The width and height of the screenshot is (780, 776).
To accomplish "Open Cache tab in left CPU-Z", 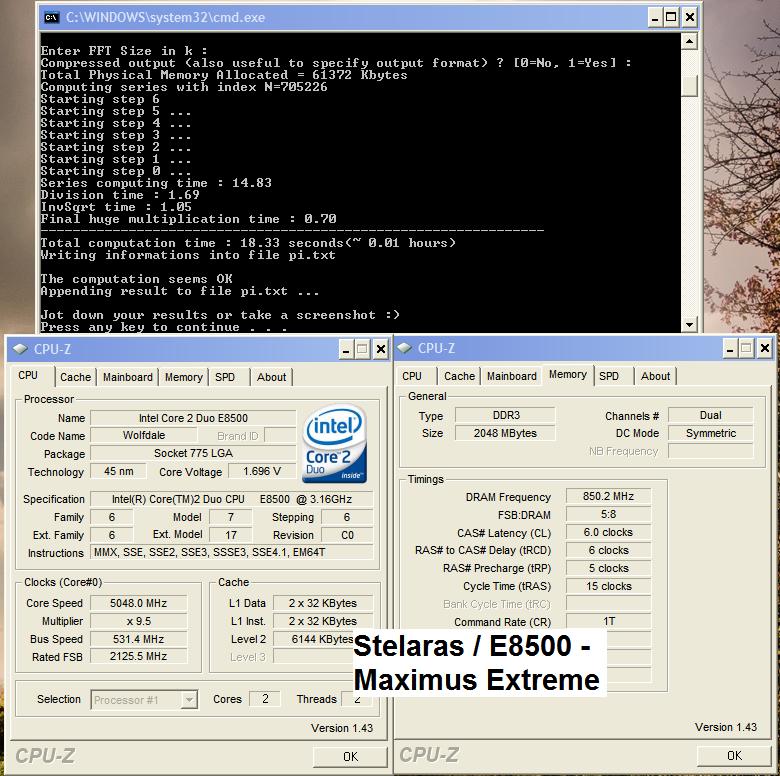I will click(x=76, y=377).
